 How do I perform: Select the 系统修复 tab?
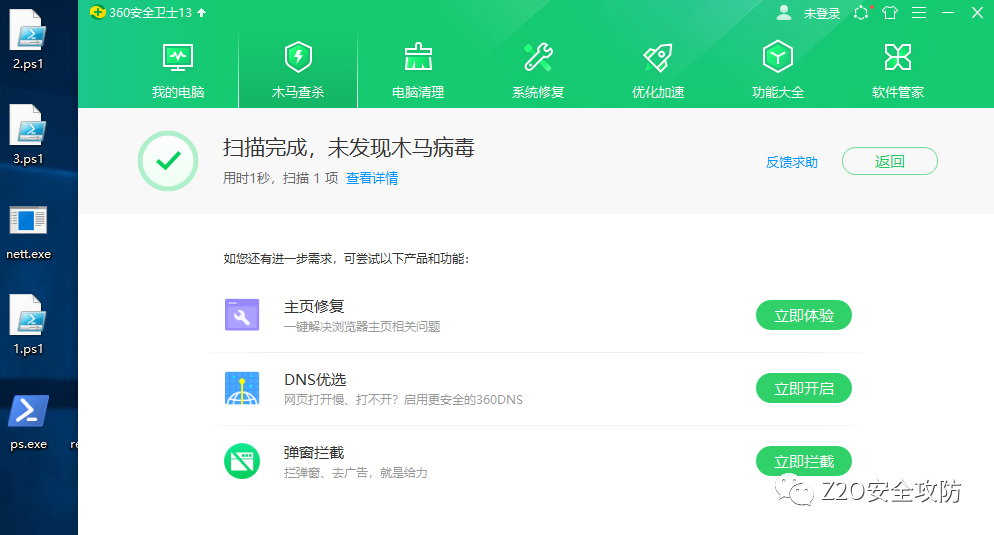(x=538, y=70)
